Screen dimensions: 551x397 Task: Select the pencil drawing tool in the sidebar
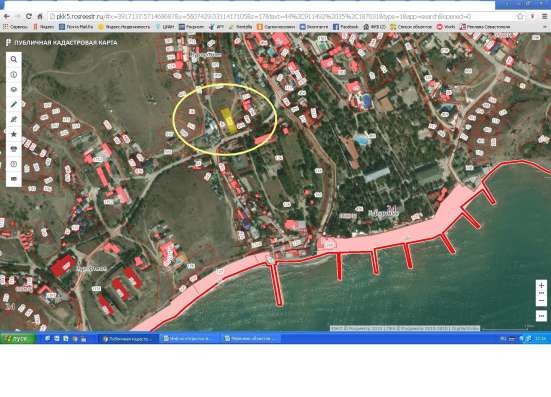coord(14,104)
